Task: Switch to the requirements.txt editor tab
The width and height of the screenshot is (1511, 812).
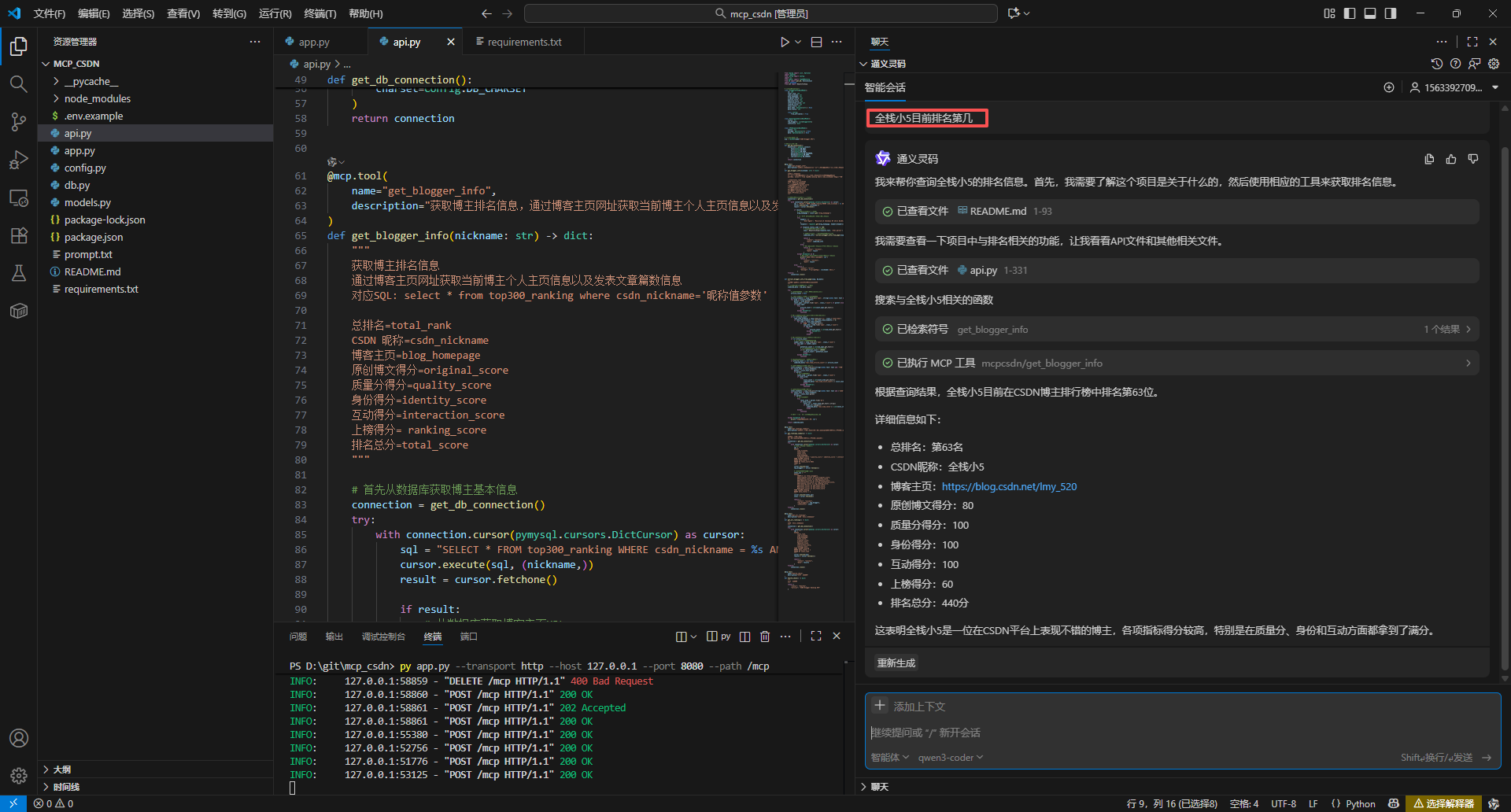Action: (x=524, y=42)
